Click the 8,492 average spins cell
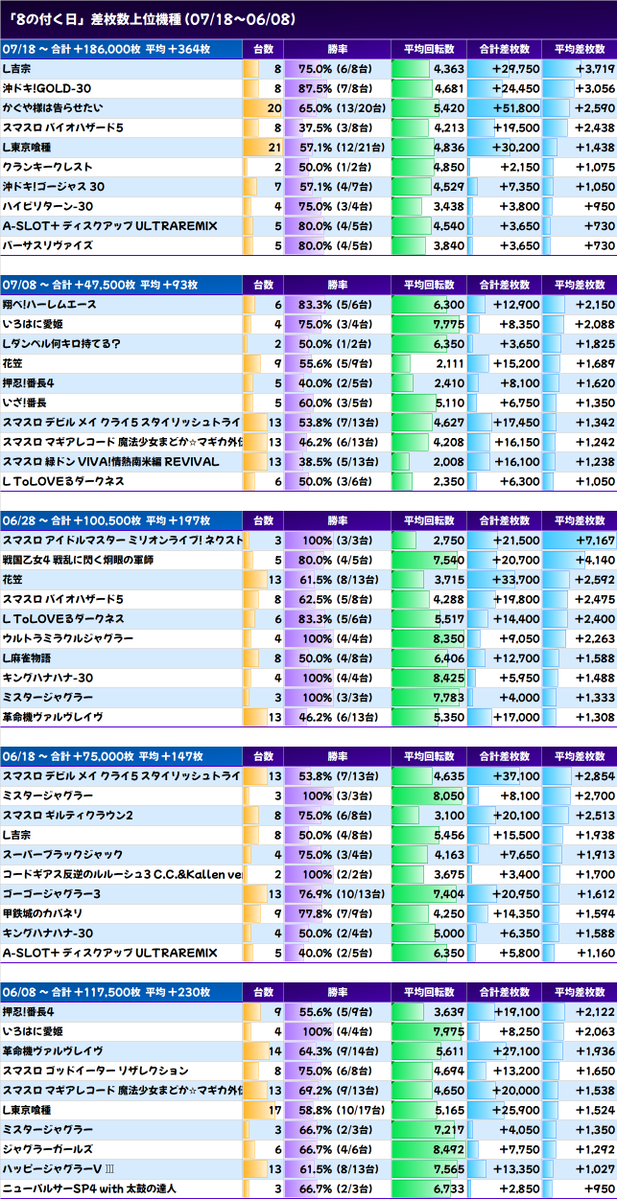The image size is (617, 1199). pos(428,1149)
